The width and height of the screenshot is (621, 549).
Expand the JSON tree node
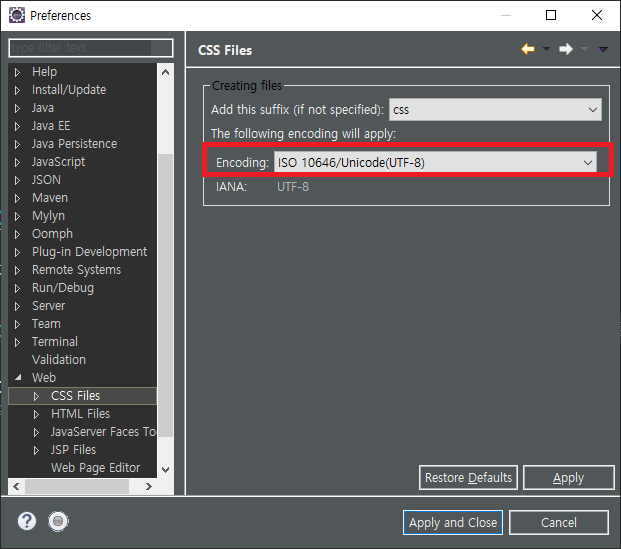pyautogui.click(x=17, y=180)
